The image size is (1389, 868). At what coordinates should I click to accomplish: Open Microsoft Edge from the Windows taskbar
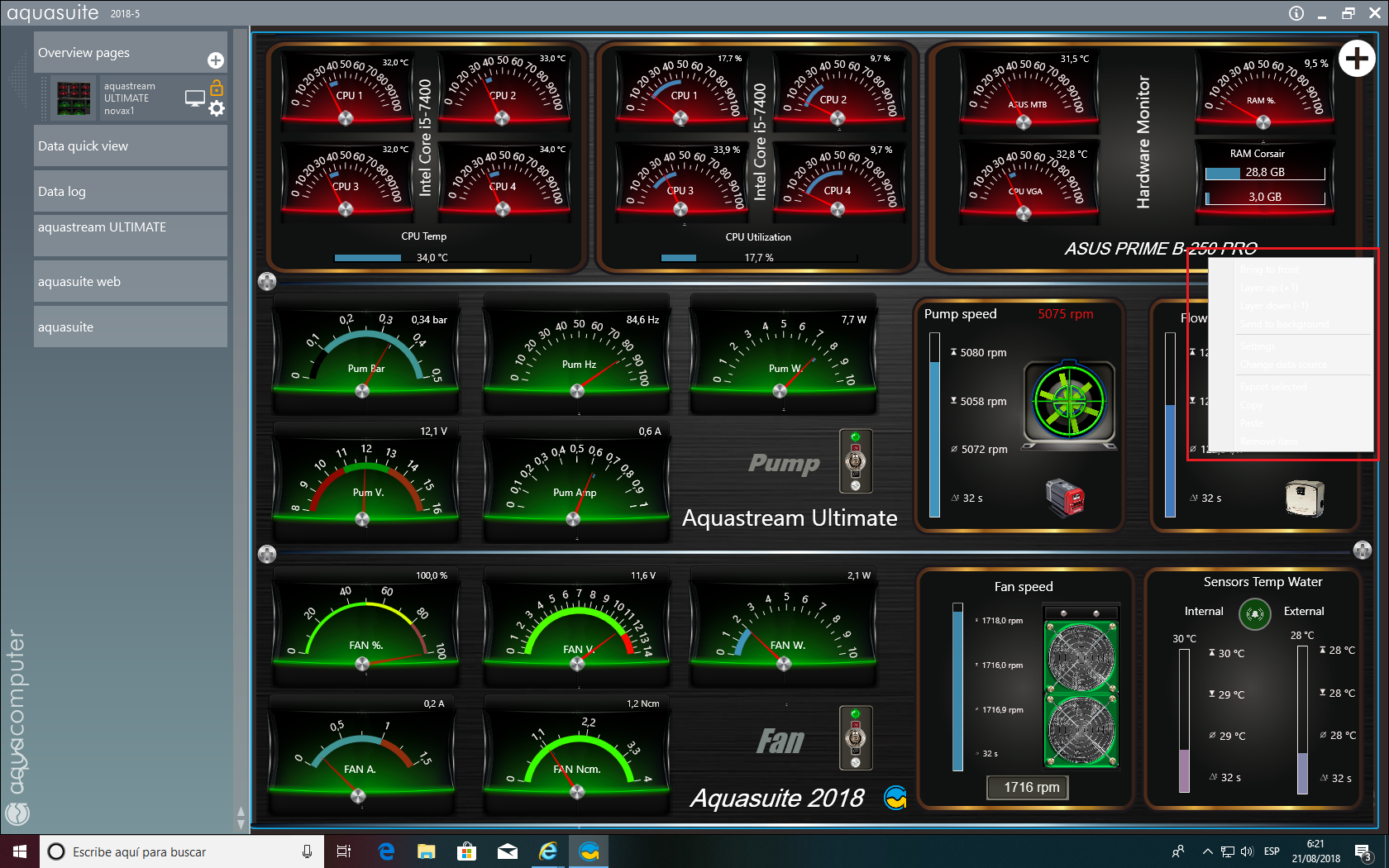point(386,851)
